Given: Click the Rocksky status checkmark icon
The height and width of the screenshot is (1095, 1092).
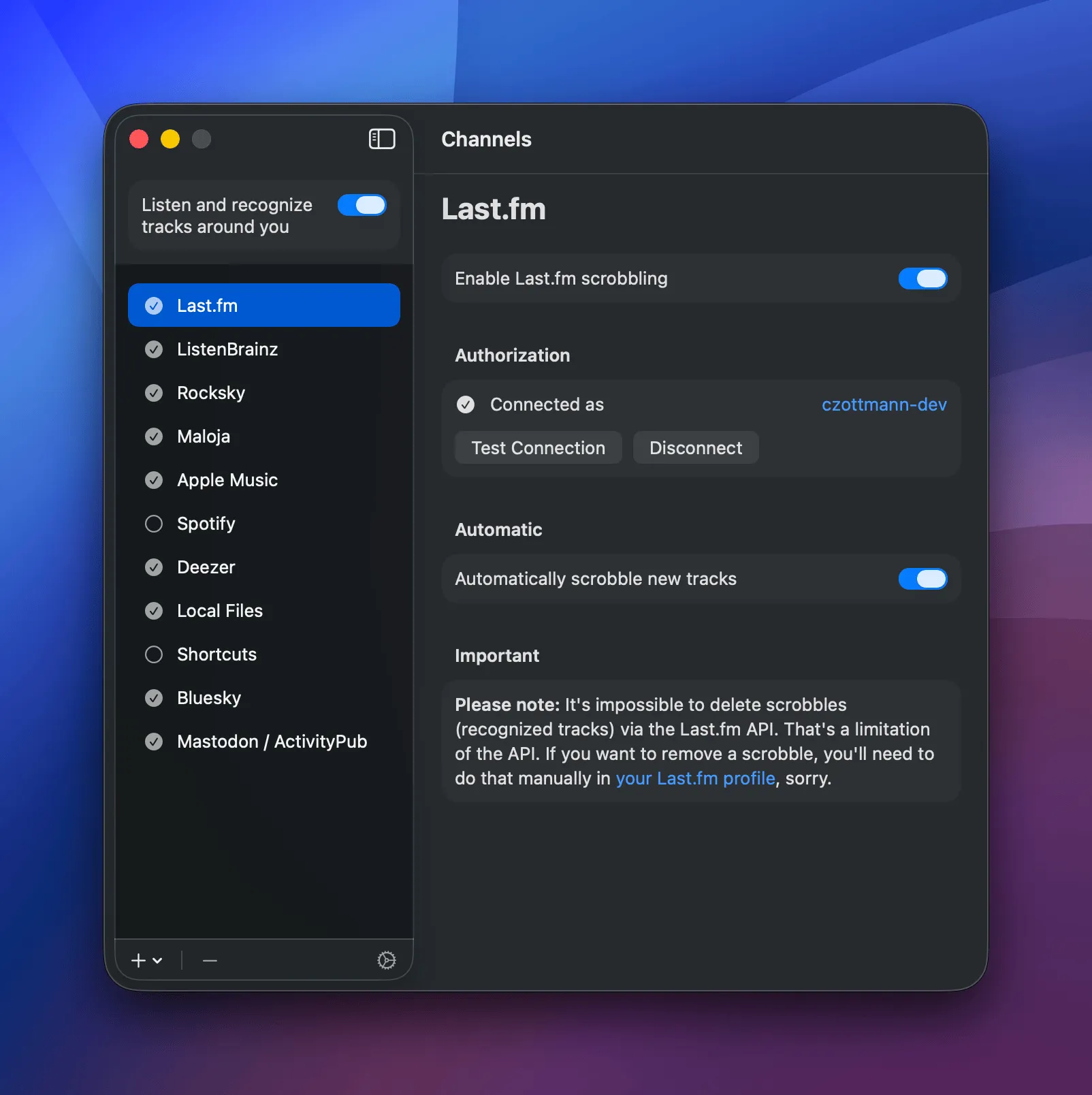Looking at the screenshot, I should coord(154,393).
